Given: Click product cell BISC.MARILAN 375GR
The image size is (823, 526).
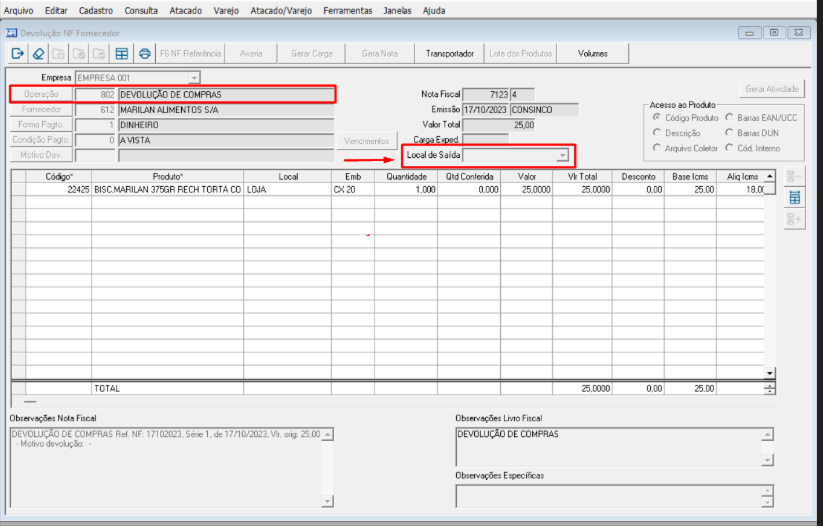Looking at the screenshot, I should point(167,190).
